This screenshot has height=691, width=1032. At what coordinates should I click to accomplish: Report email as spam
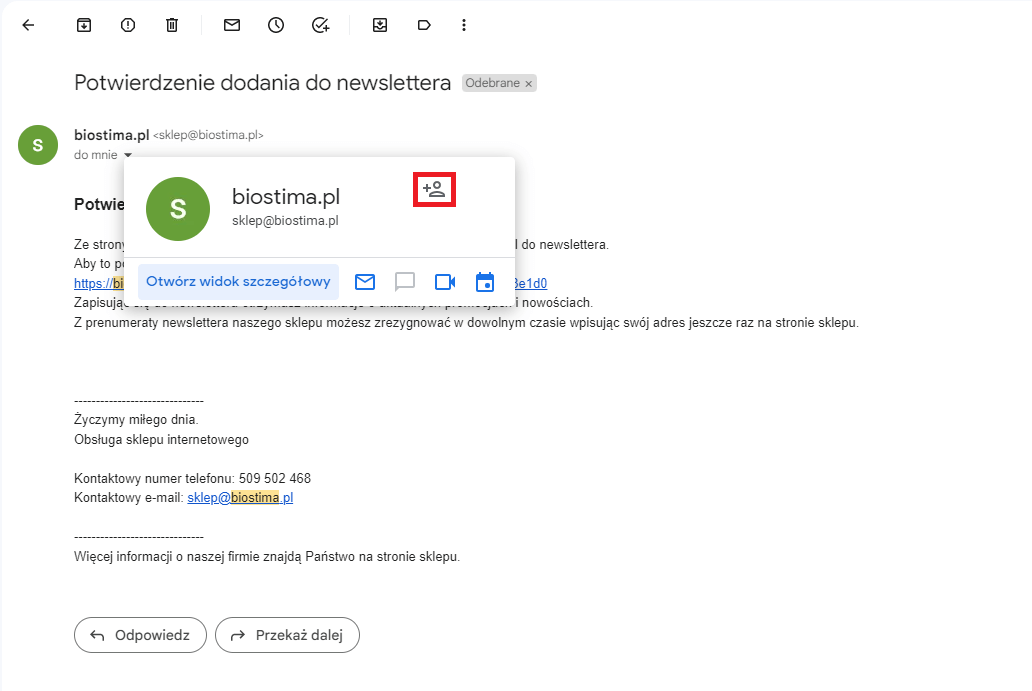[x=128, y=25]
